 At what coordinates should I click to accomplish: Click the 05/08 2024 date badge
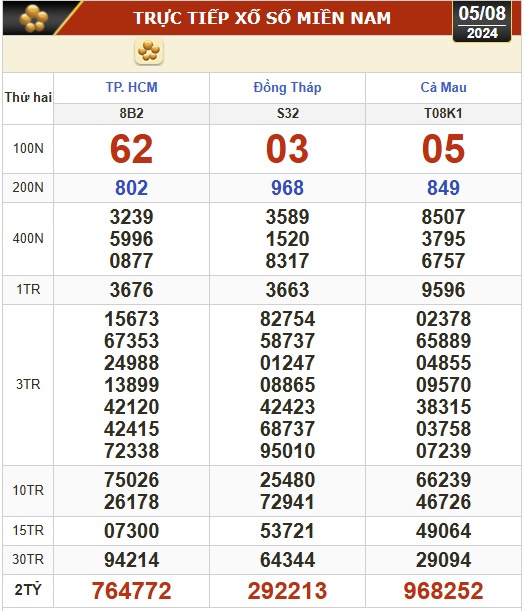click(482, 22)
